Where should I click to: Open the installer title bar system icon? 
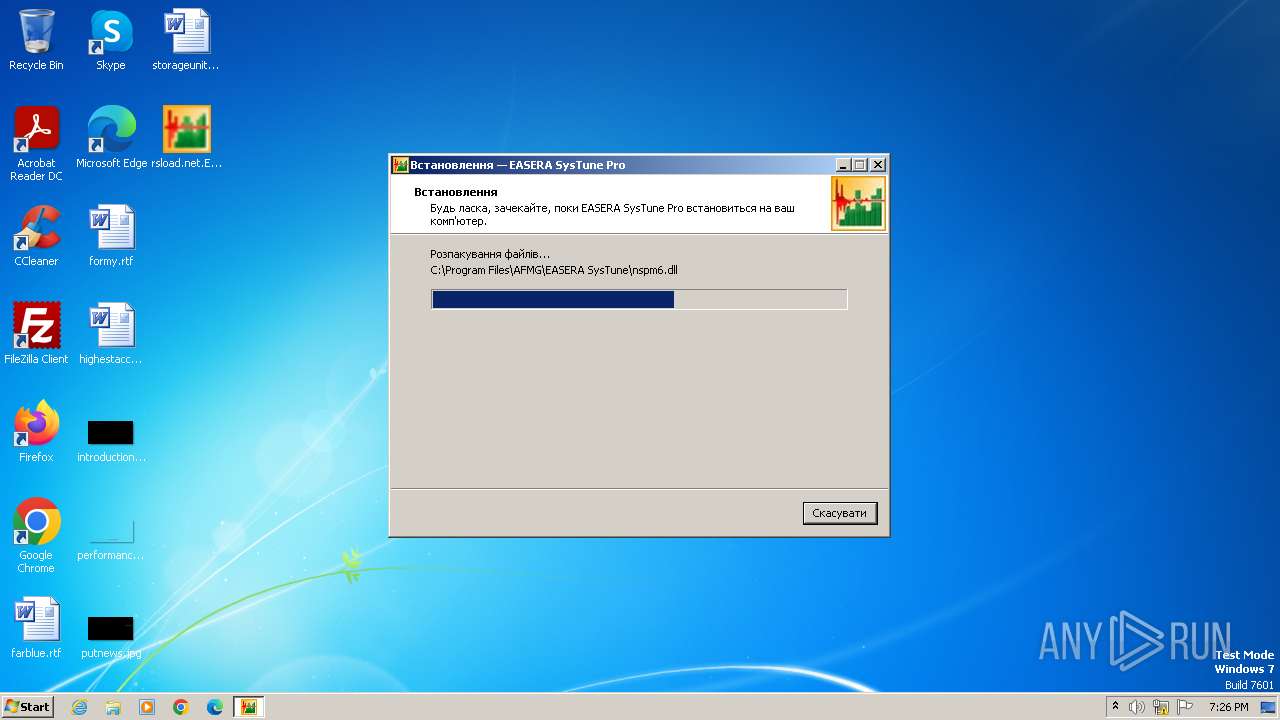click(x=400, y=165)
